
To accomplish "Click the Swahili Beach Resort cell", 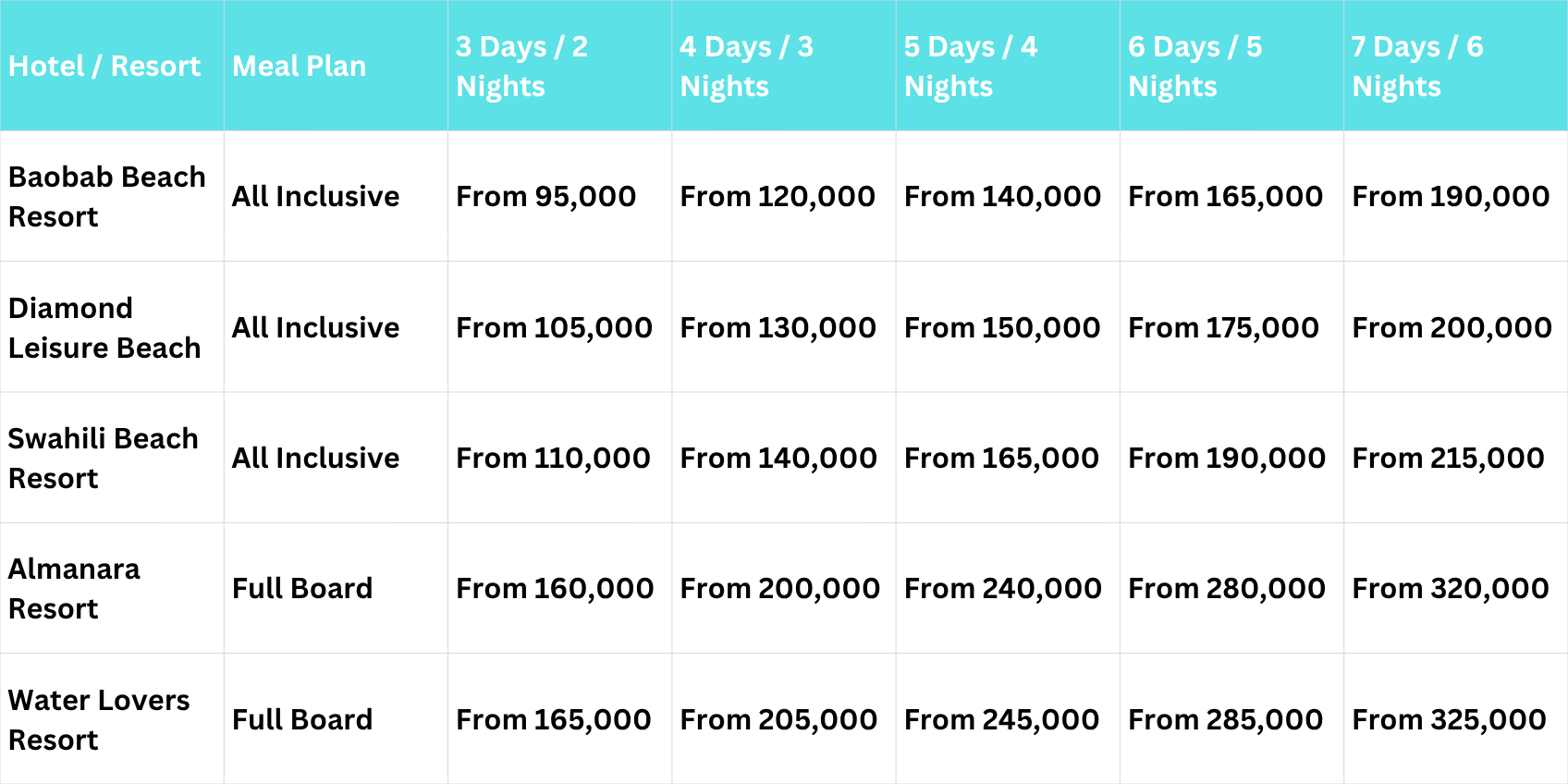I will click(104, 459).
